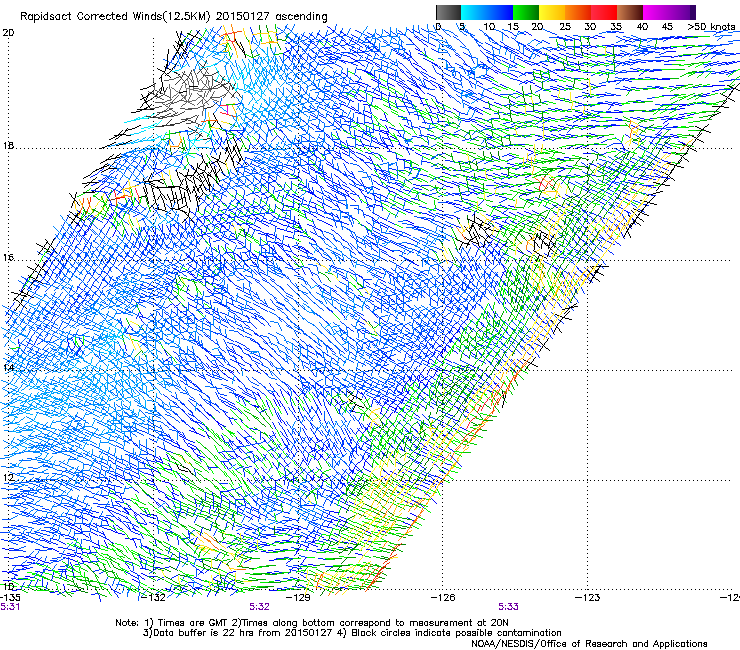This screenshot has height=650, width=740.
Task: Click the longitude -126 axis label
Action: pos(443,598)
